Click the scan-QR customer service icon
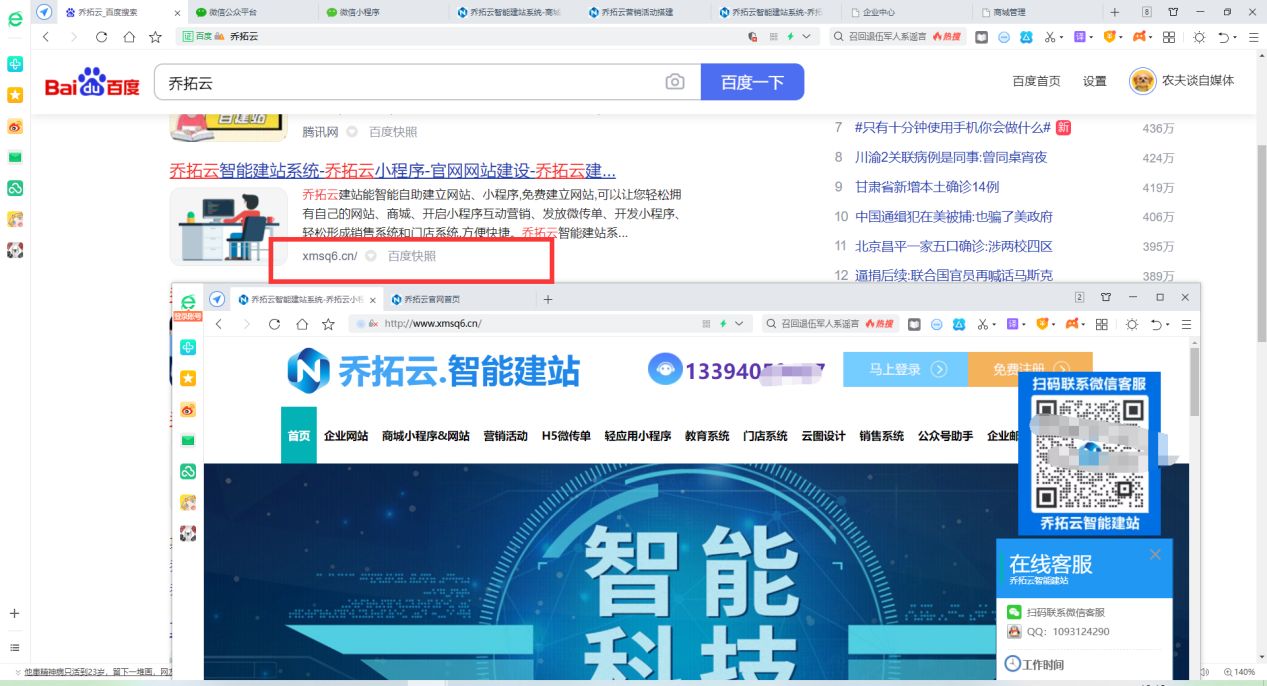This screenshot has width=1267, height=686. tap(1015, 610)
